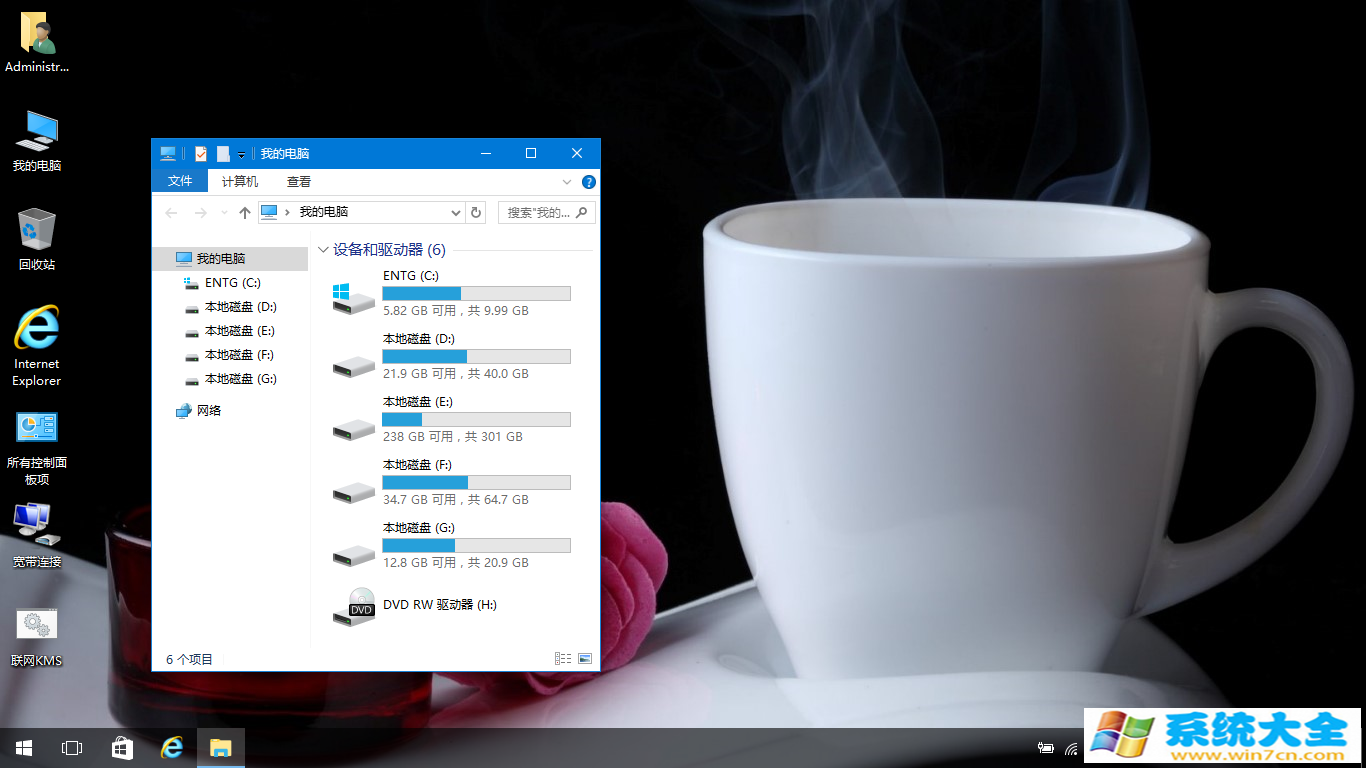Switch to details view in status bar
Viewport: 1366px width, 768px height.
[x=564, y=658]
